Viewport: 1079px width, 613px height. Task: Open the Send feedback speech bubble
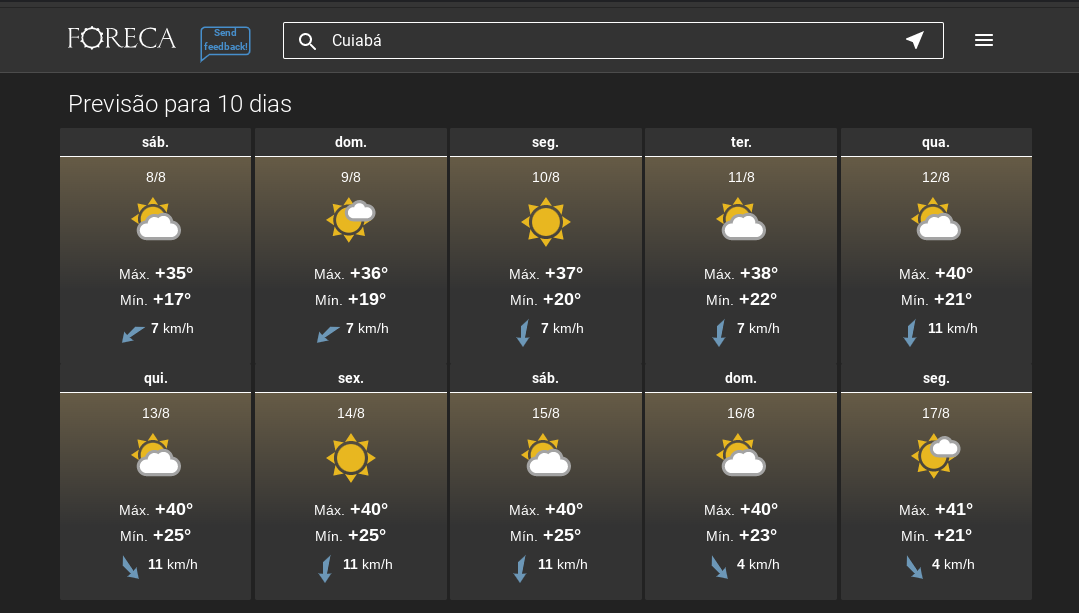coord(225,43)
